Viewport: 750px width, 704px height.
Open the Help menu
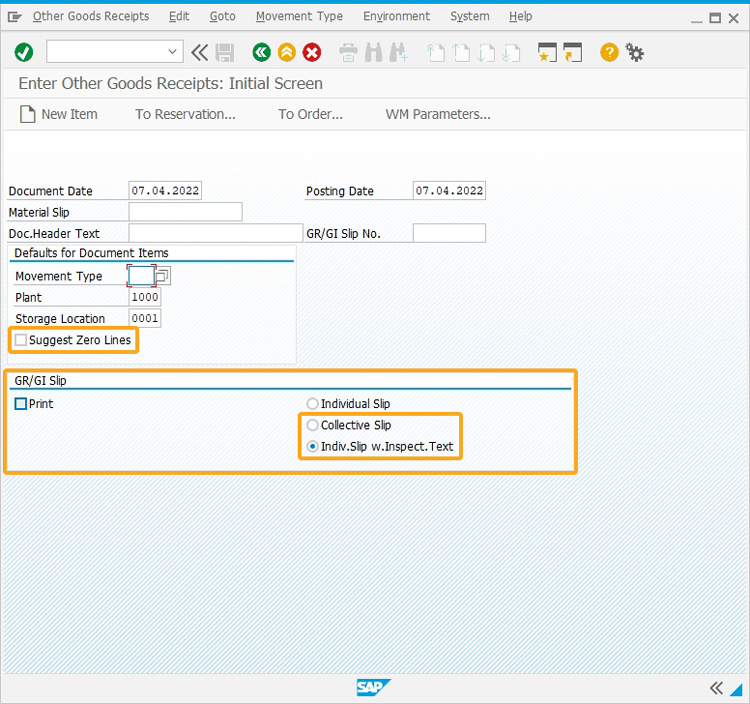(x=520, y=16)
